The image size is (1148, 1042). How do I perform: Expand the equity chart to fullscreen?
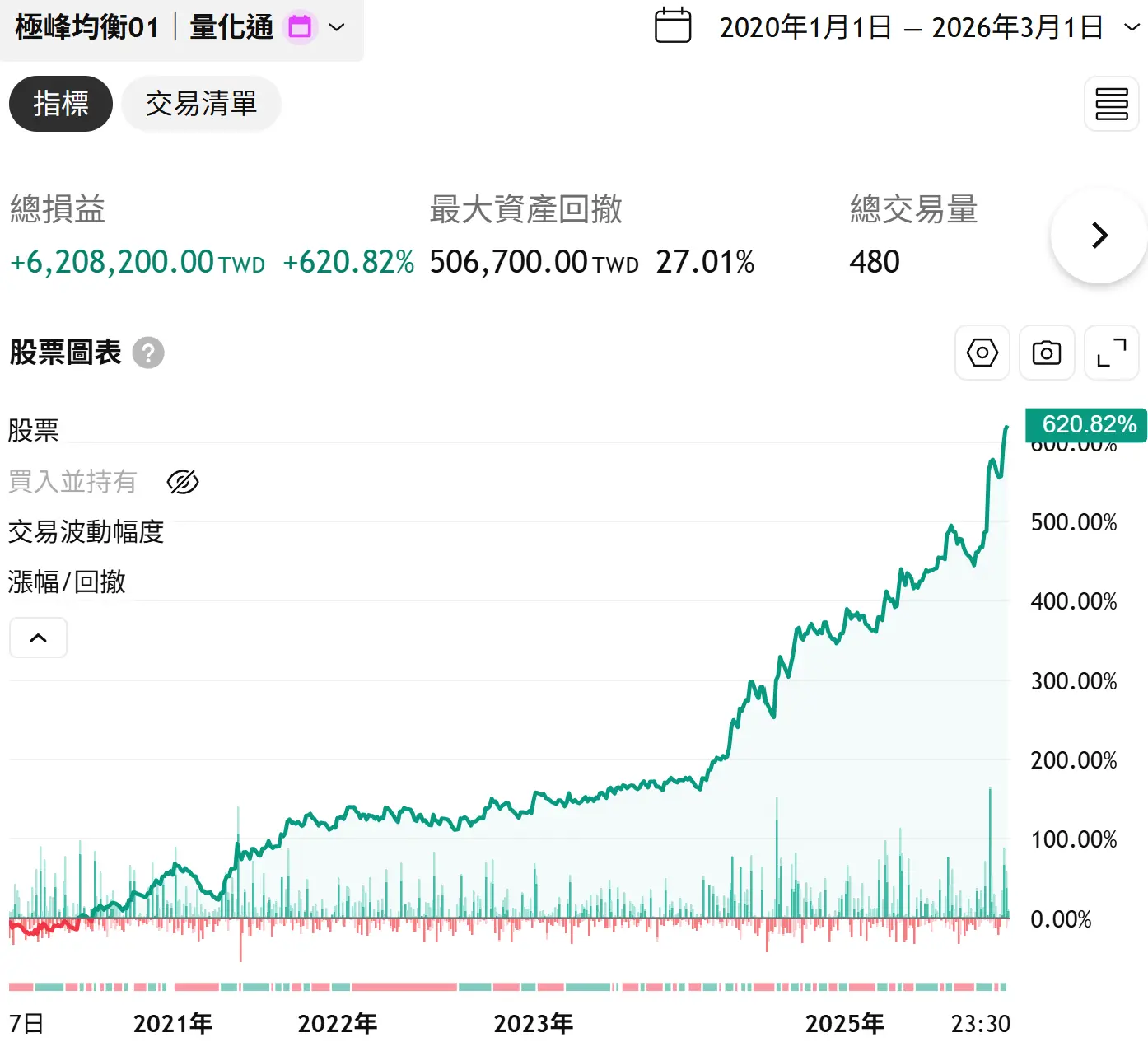tap(1111, 353)
